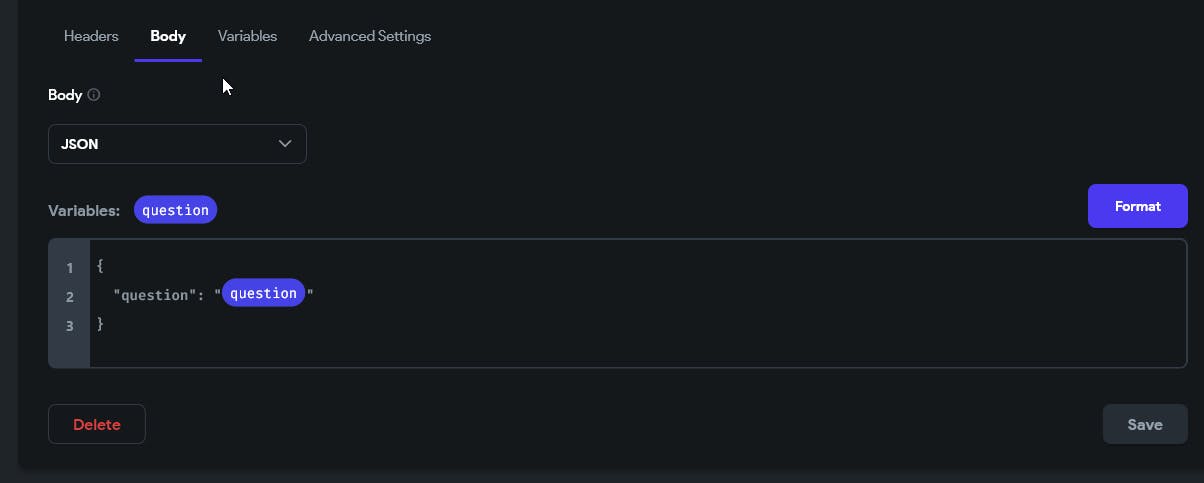The width and height of the screenshot is (1204, 483).
Task: Open the Headers tab
Action: click(x=91, y=36)
